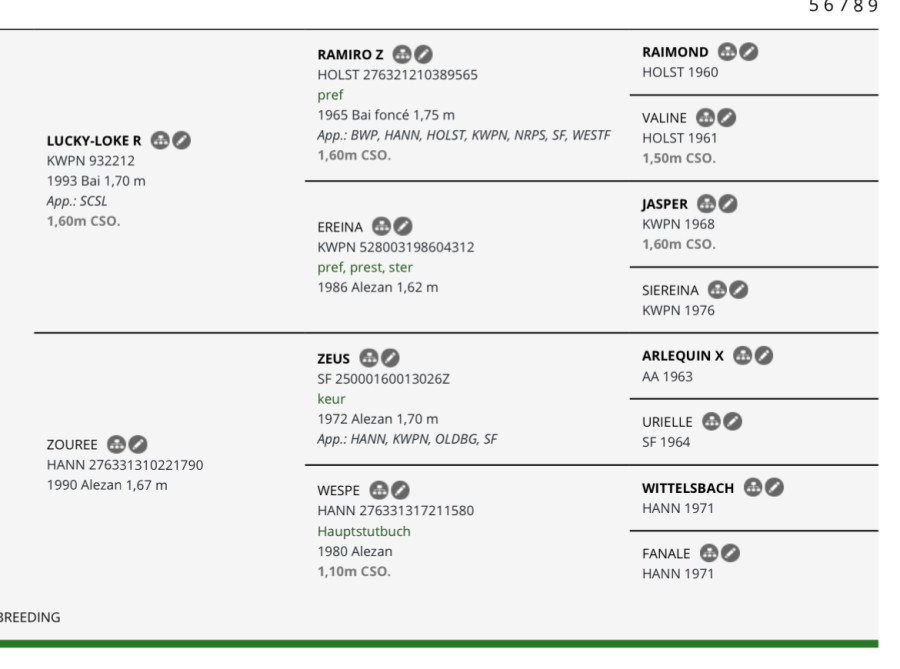The width and height of the screenshot is (900, 669).
Task: Click edit pencil icon beside SIEREINA
Action: coord(739,290)
